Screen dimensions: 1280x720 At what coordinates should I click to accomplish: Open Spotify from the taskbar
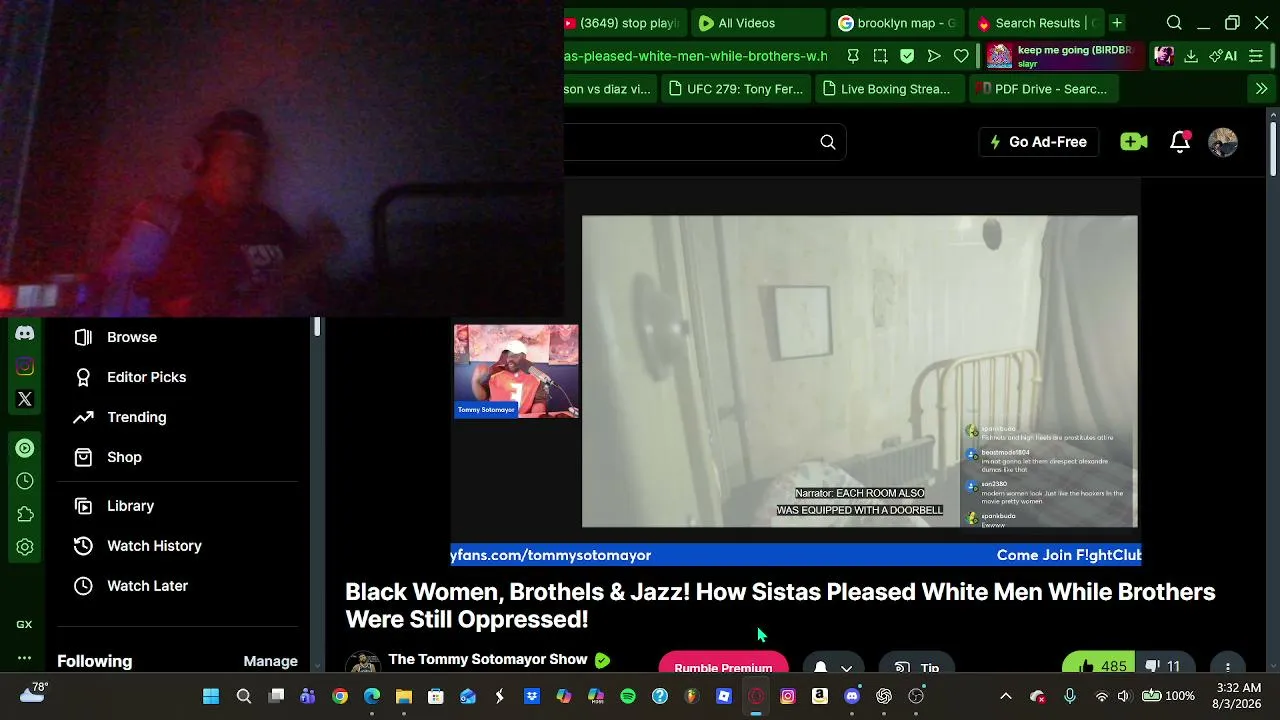tap(628, 696)
